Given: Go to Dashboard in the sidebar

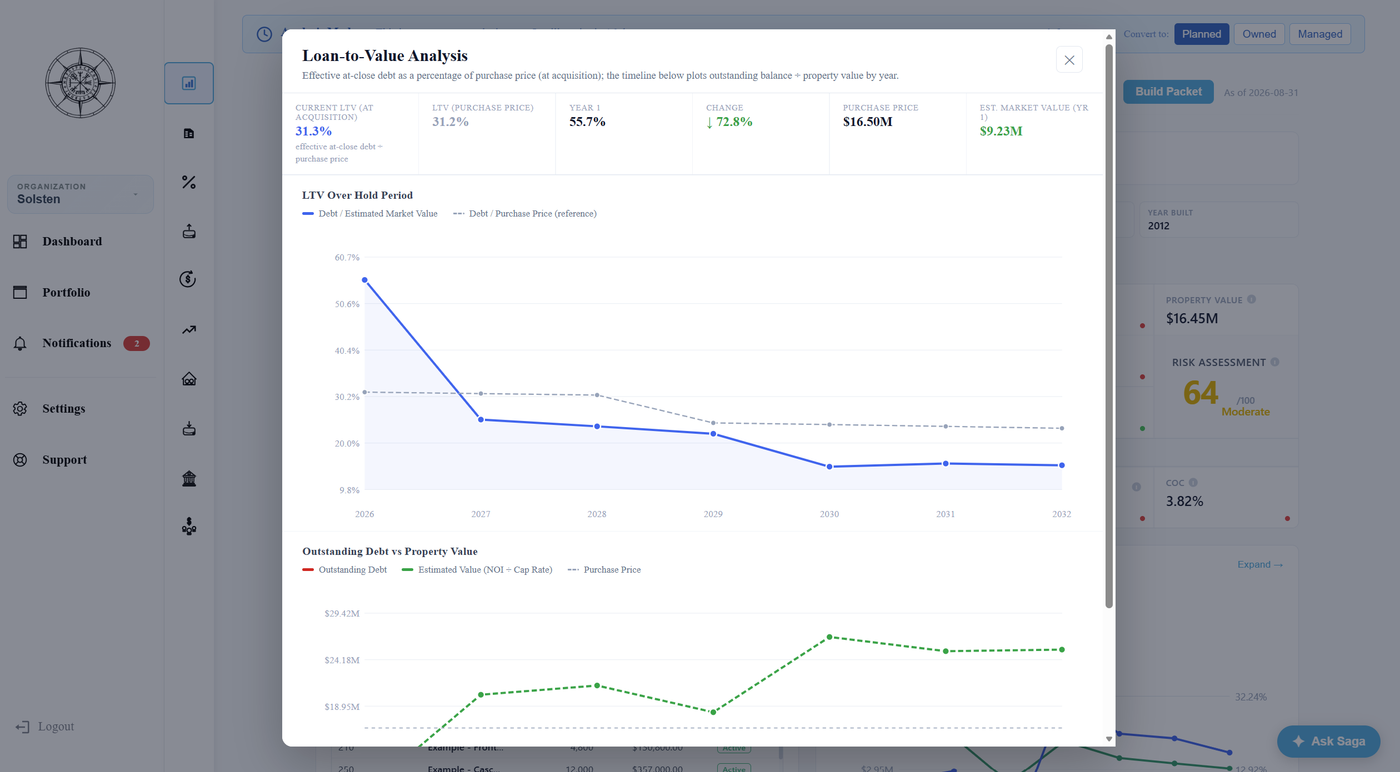Looking at the screenshot, I should click(x=72, y=242).
